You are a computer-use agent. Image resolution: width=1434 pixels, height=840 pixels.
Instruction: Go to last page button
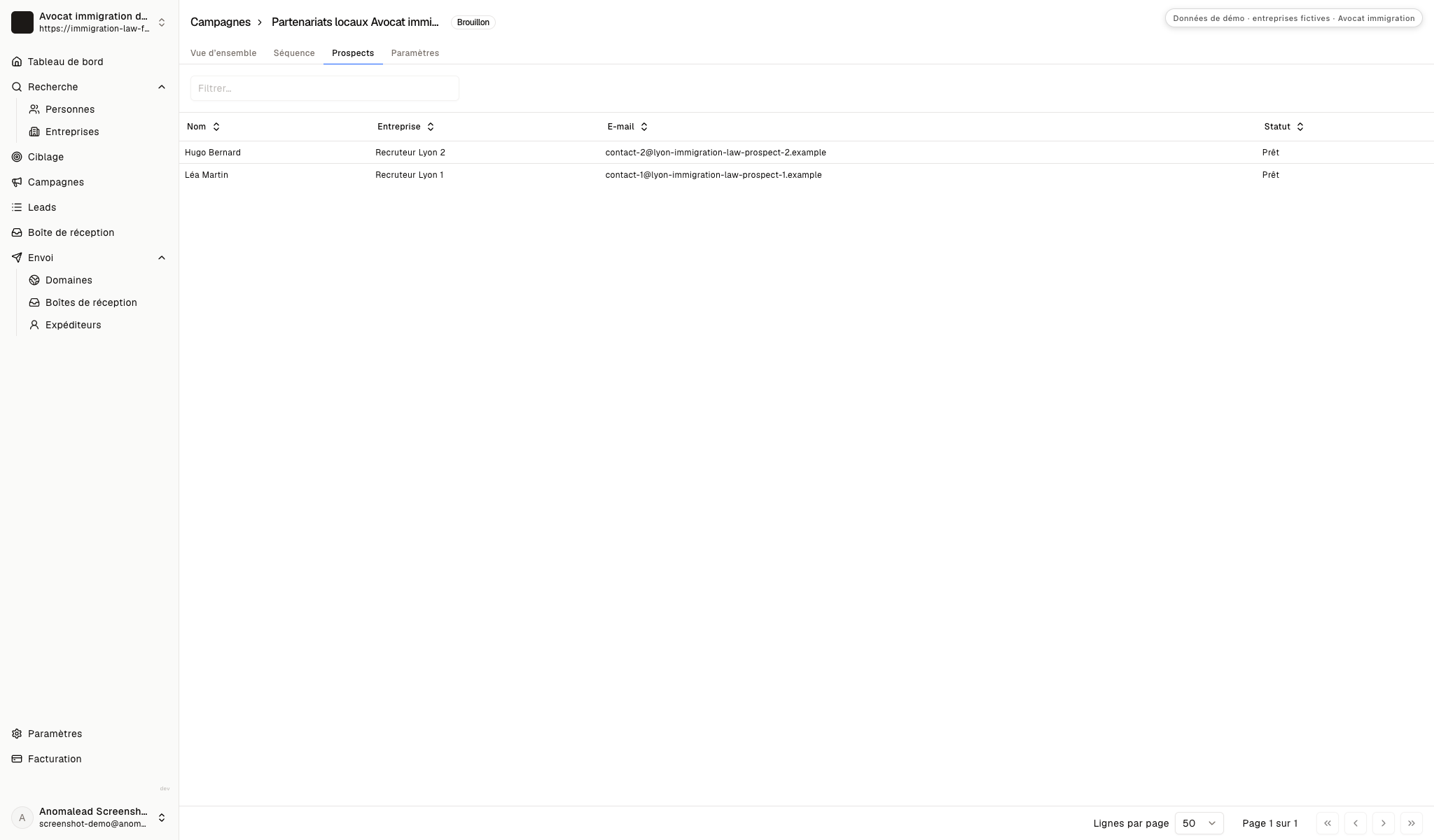(x=1412, y=823)
